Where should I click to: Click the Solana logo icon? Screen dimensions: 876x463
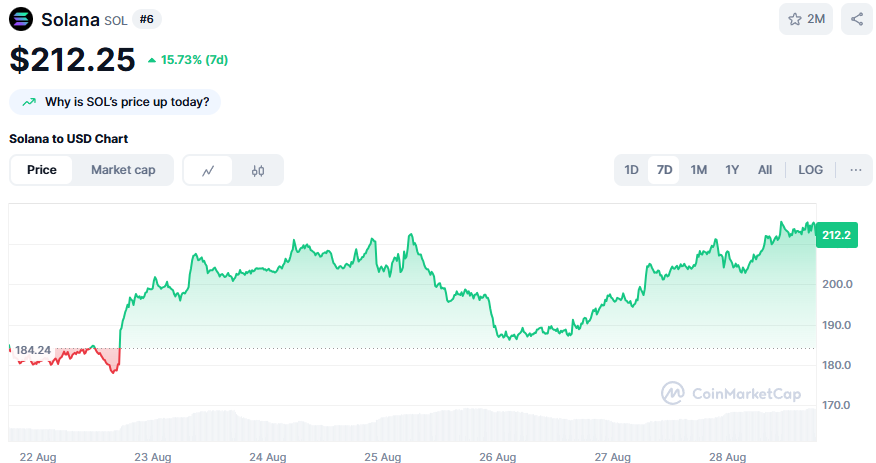coord(21,19)
